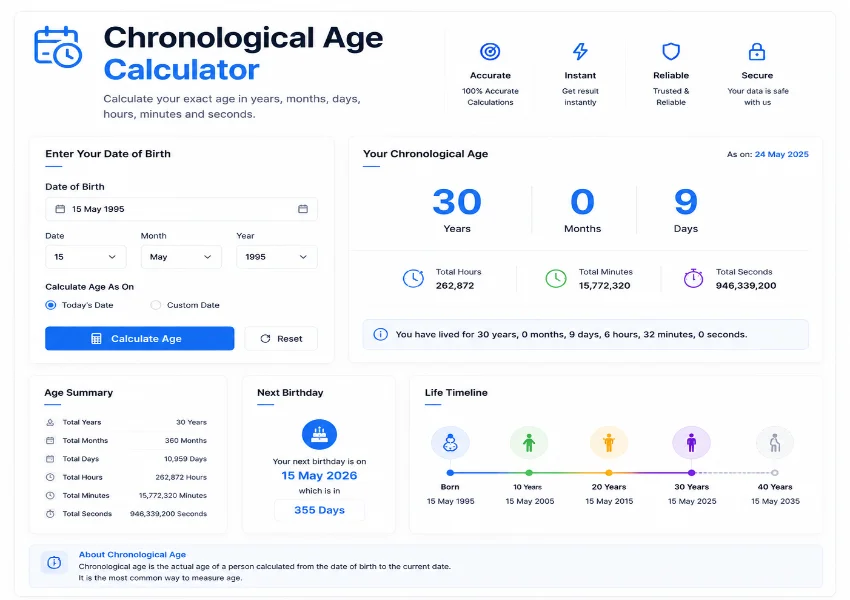Click the Total Months calendar icon in summary

point(50,441)
